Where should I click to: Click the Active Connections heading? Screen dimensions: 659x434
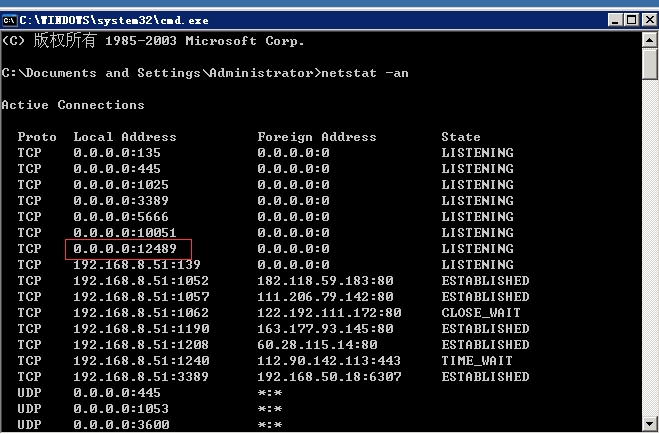click(73, 105)
